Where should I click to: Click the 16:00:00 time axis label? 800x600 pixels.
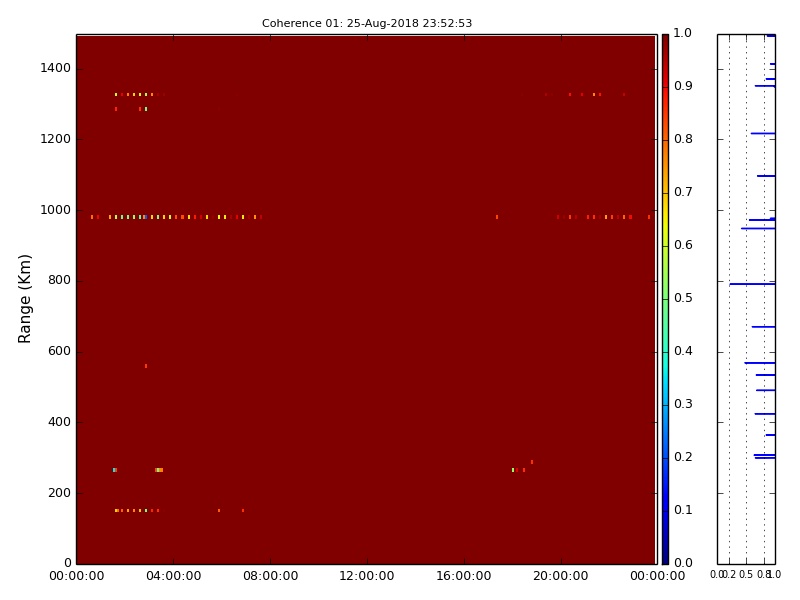[x=464, y=576]
